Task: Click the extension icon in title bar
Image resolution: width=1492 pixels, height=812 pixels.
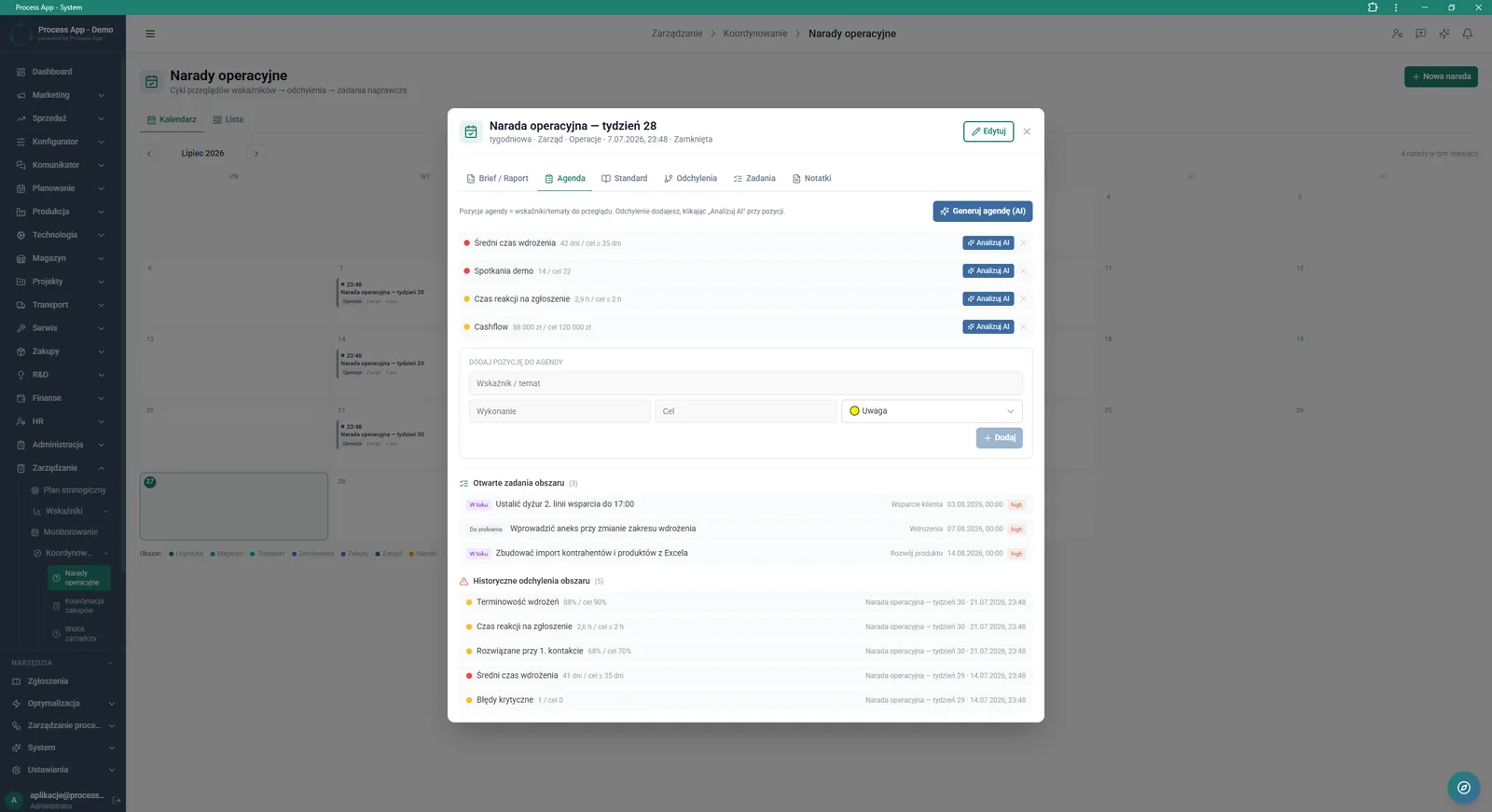Action: point(1373,7)
